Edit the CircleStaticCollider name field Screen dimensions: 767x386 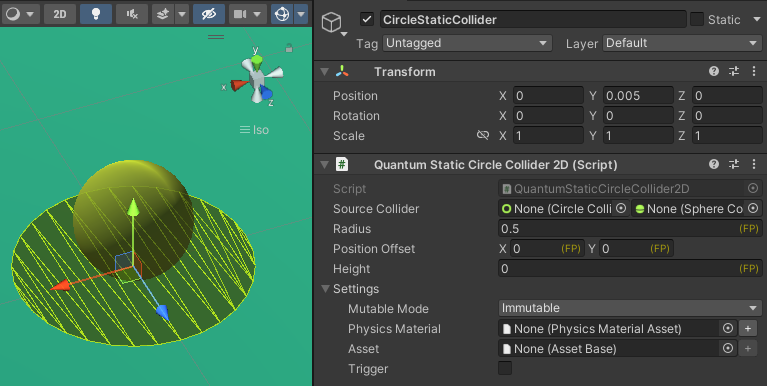click(x=533, y=20)
